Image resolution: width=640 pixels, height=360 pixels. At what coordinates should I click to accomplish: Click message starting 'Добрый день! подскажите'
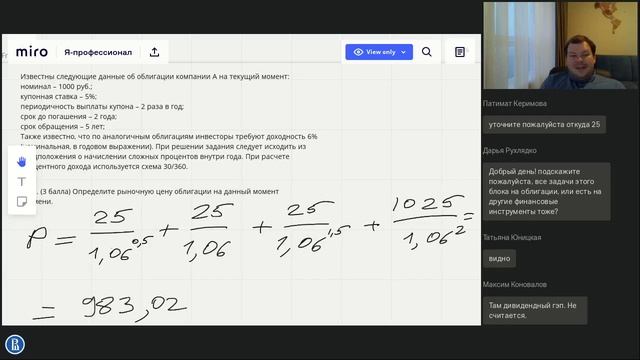[547, 191]
